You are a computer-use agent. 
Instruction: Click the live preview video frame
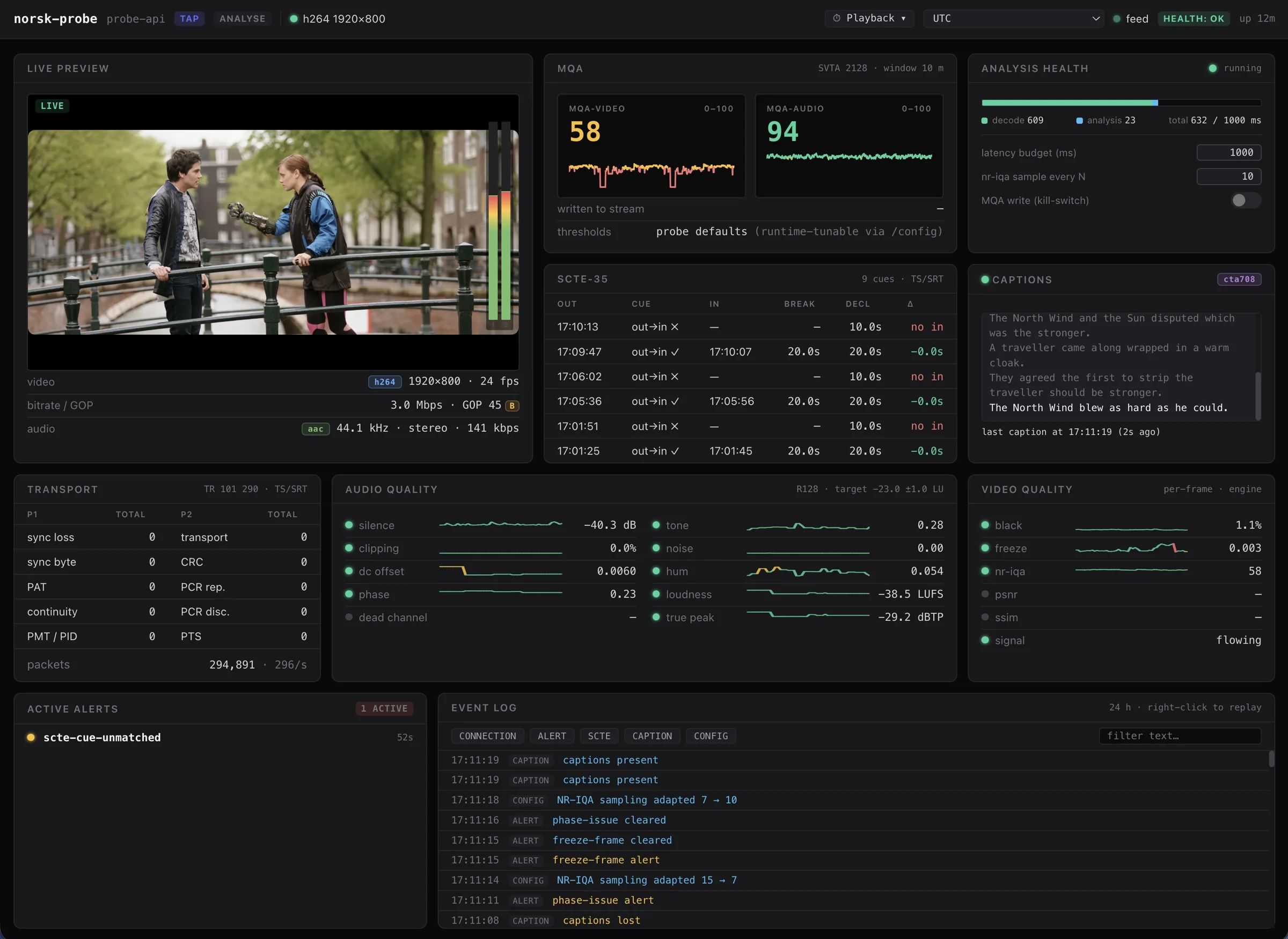tap(273, 232)
